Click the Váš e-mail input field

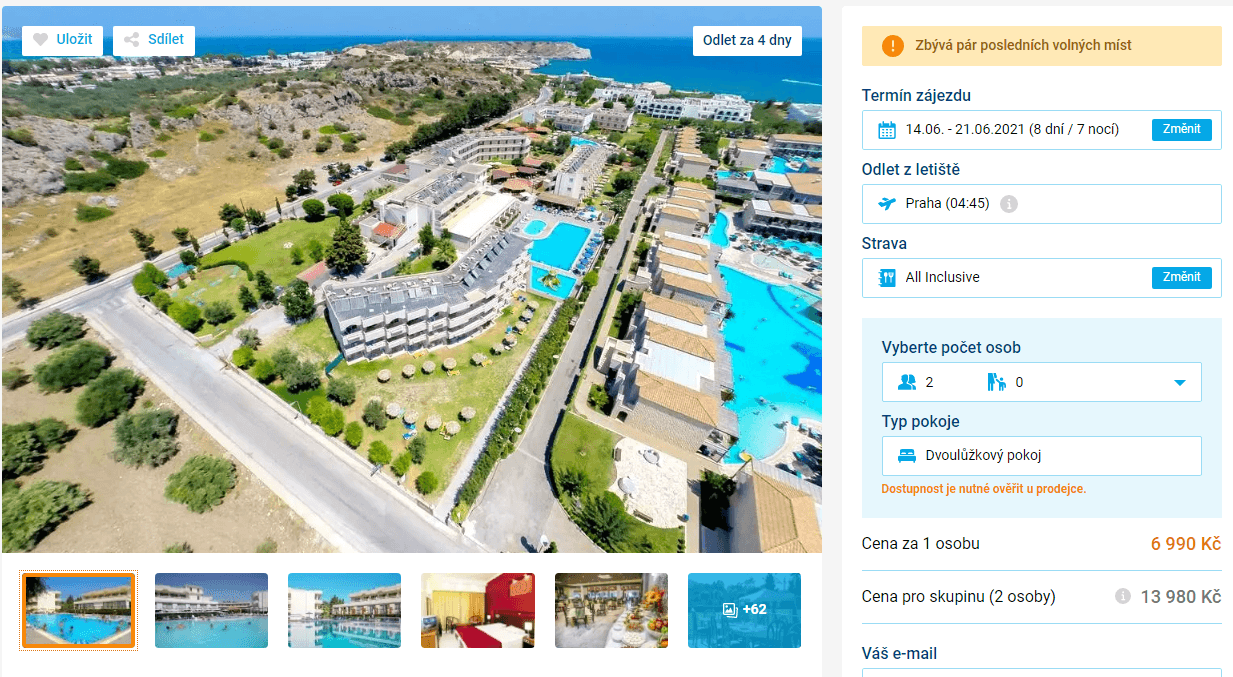point(1042,672)
